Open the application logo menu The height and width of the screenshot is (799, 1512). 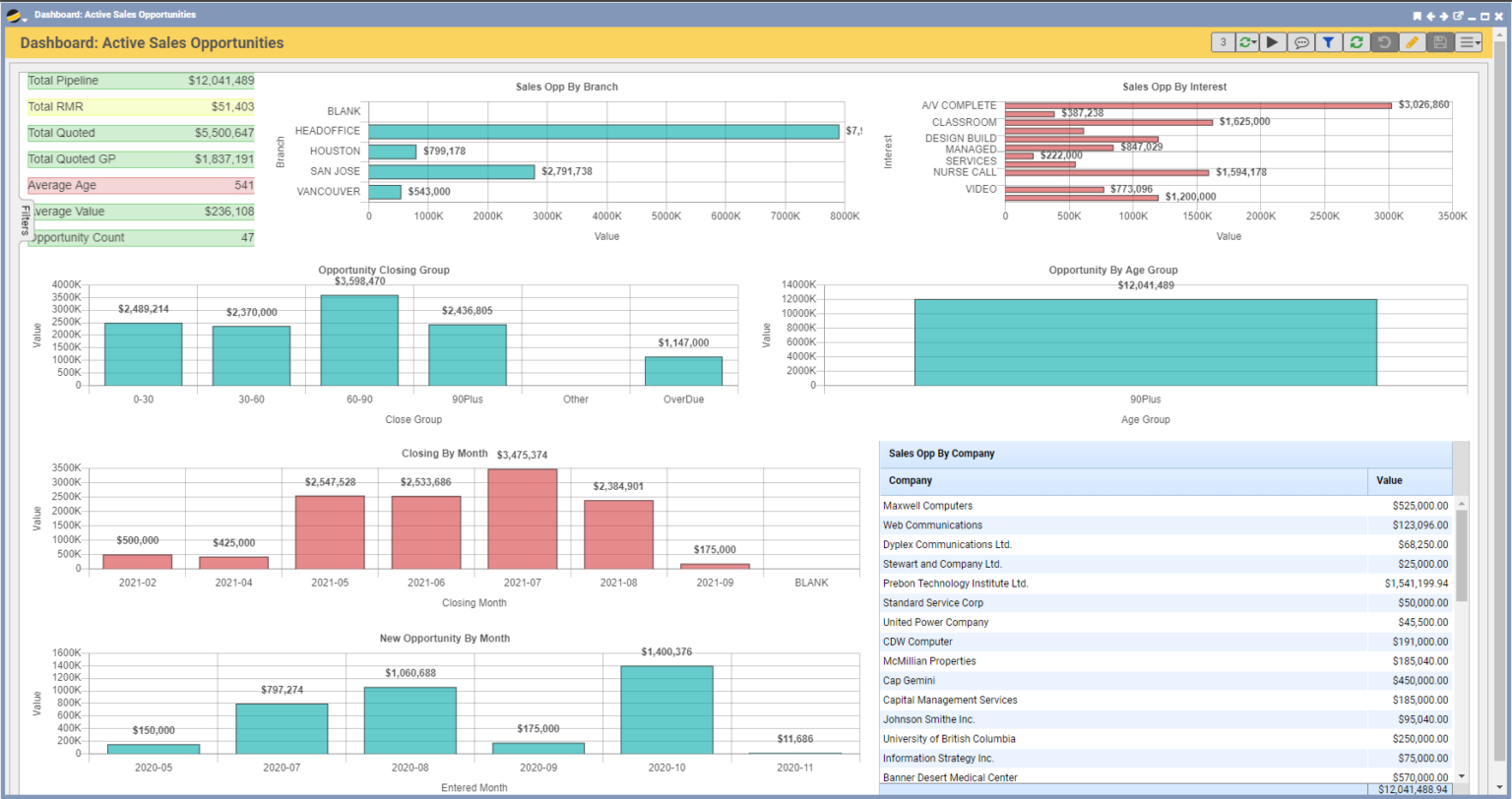(16, 16)
